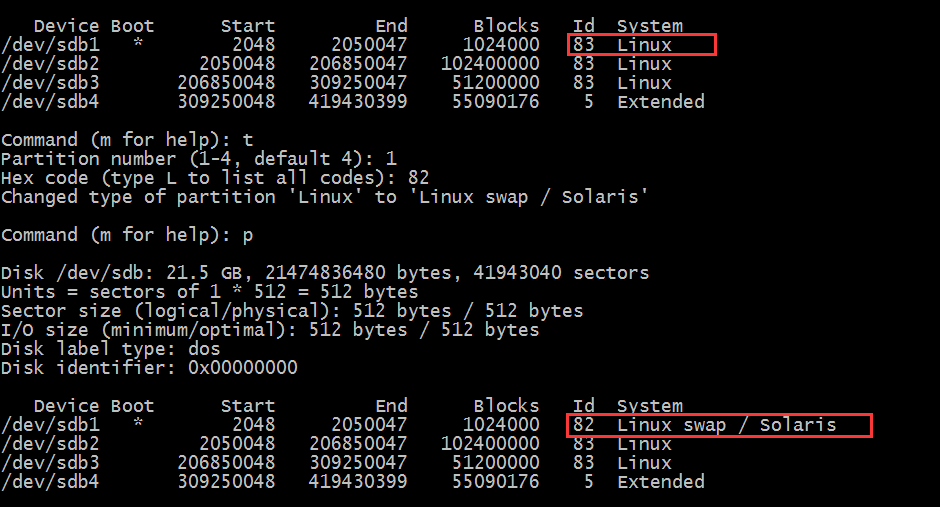Click the 'System' header of the first table
The image size is (940, 507).
coord(650,26)
